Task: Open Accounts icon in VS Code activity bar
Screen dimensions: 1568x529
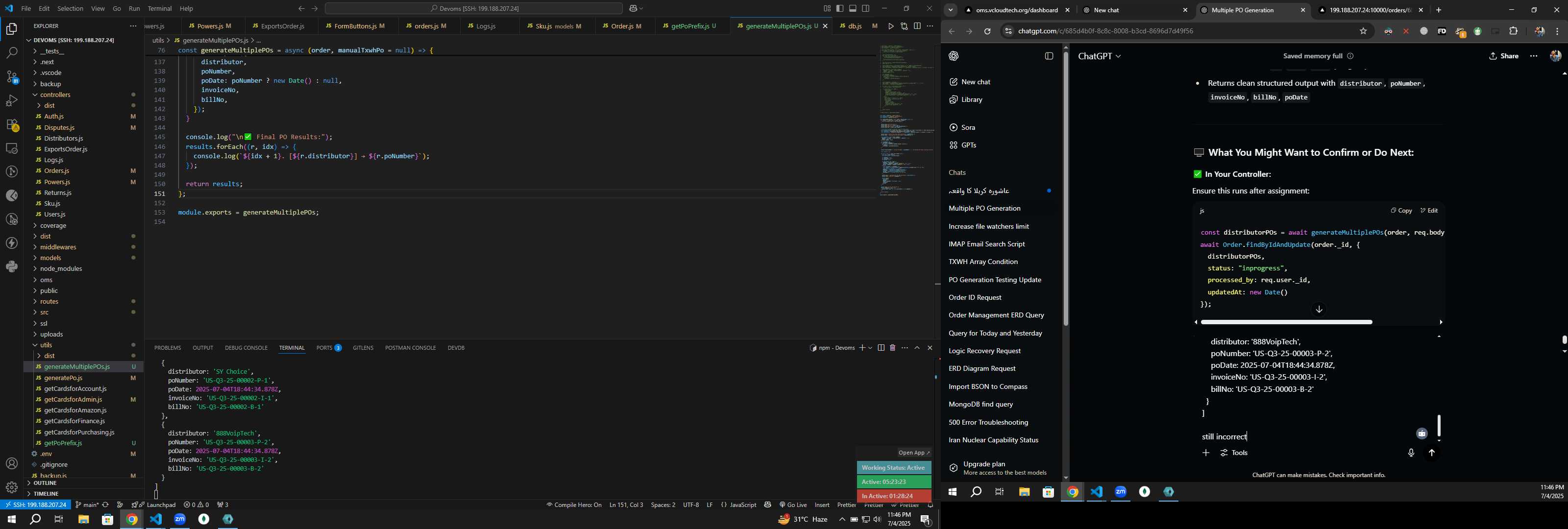Action: click(12, 464)
